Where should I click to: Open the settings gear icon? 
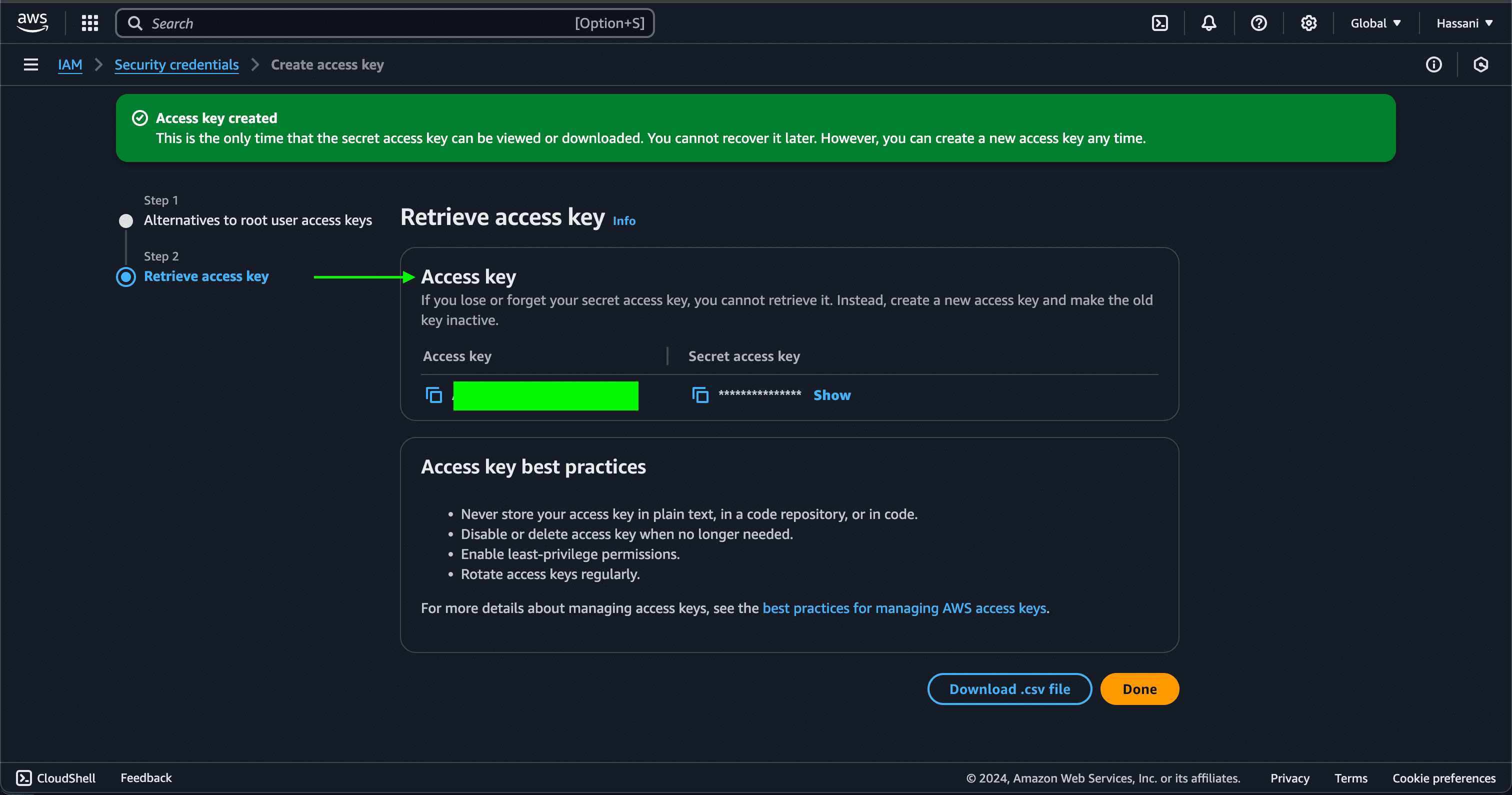[x=1308, y=23]
